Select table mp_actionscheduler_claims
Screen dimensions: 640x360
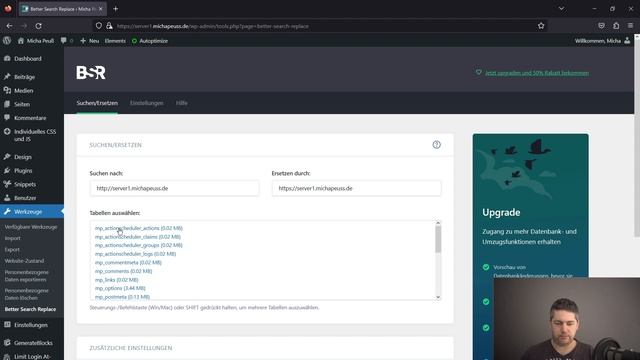pyautogui.click(x=138, y=237)
